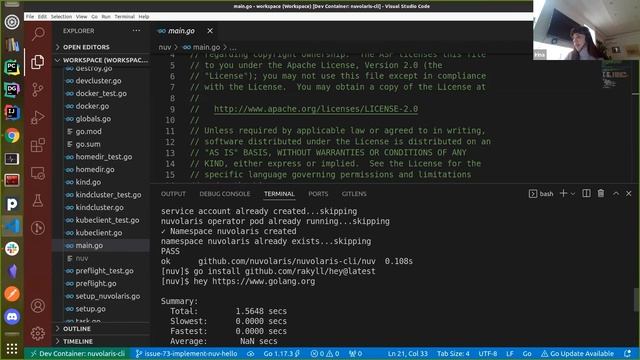Viewport: 640px width, 360px height.
Task: Add a new terminal with plus
Action: click(563, 193)
